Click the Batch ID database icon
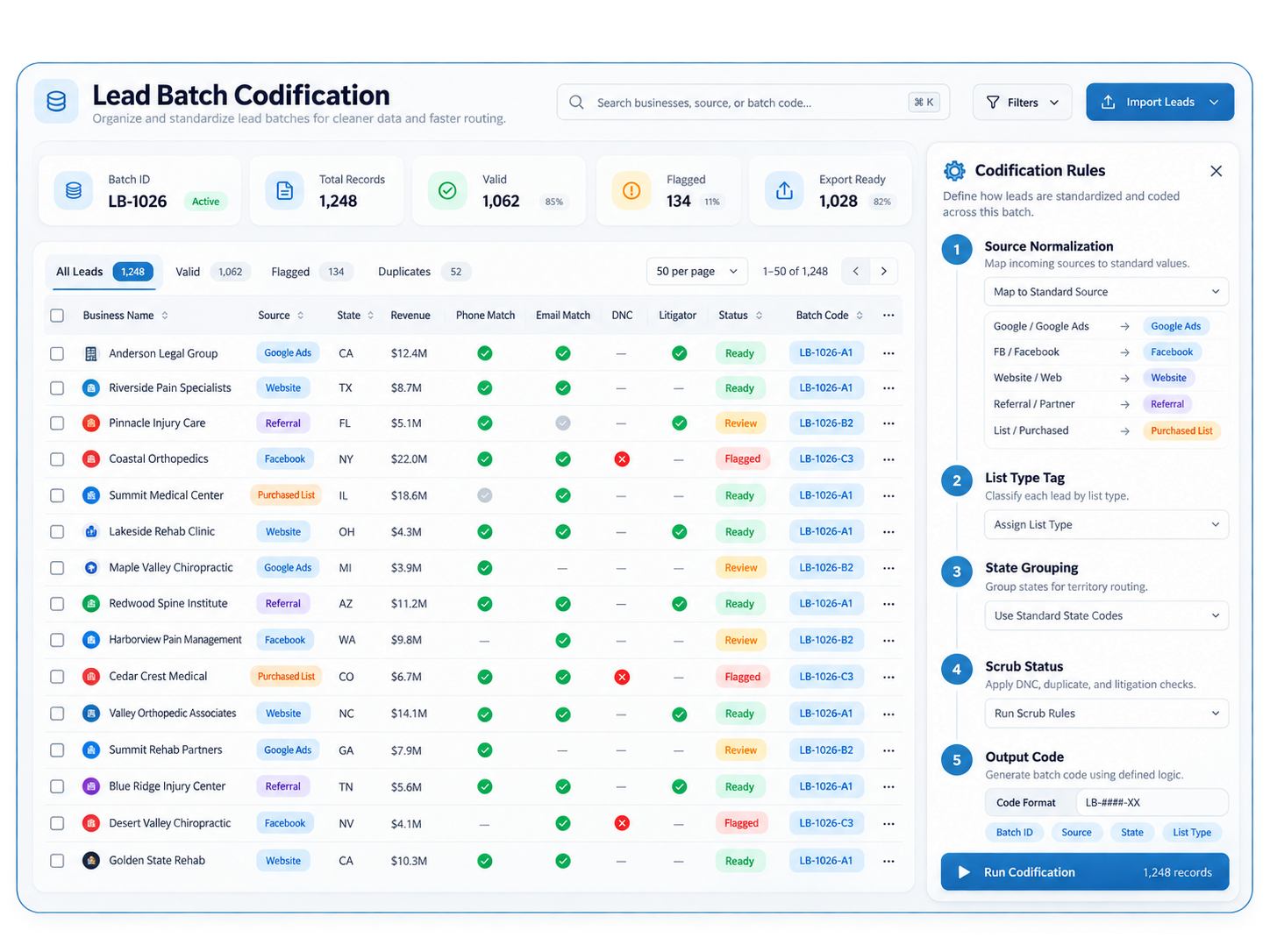This screenshot has height=952, width=1270. (74, 190)
